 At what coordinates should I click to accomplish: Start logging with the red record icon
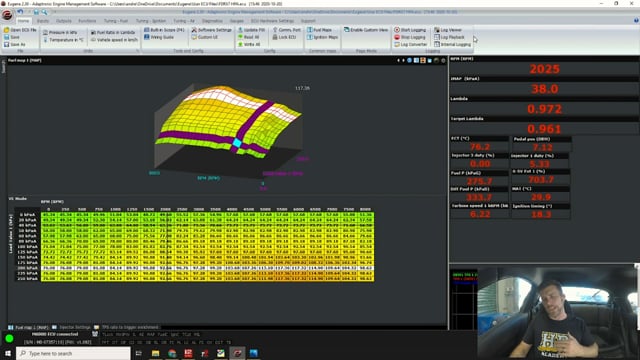click(397, 30)
